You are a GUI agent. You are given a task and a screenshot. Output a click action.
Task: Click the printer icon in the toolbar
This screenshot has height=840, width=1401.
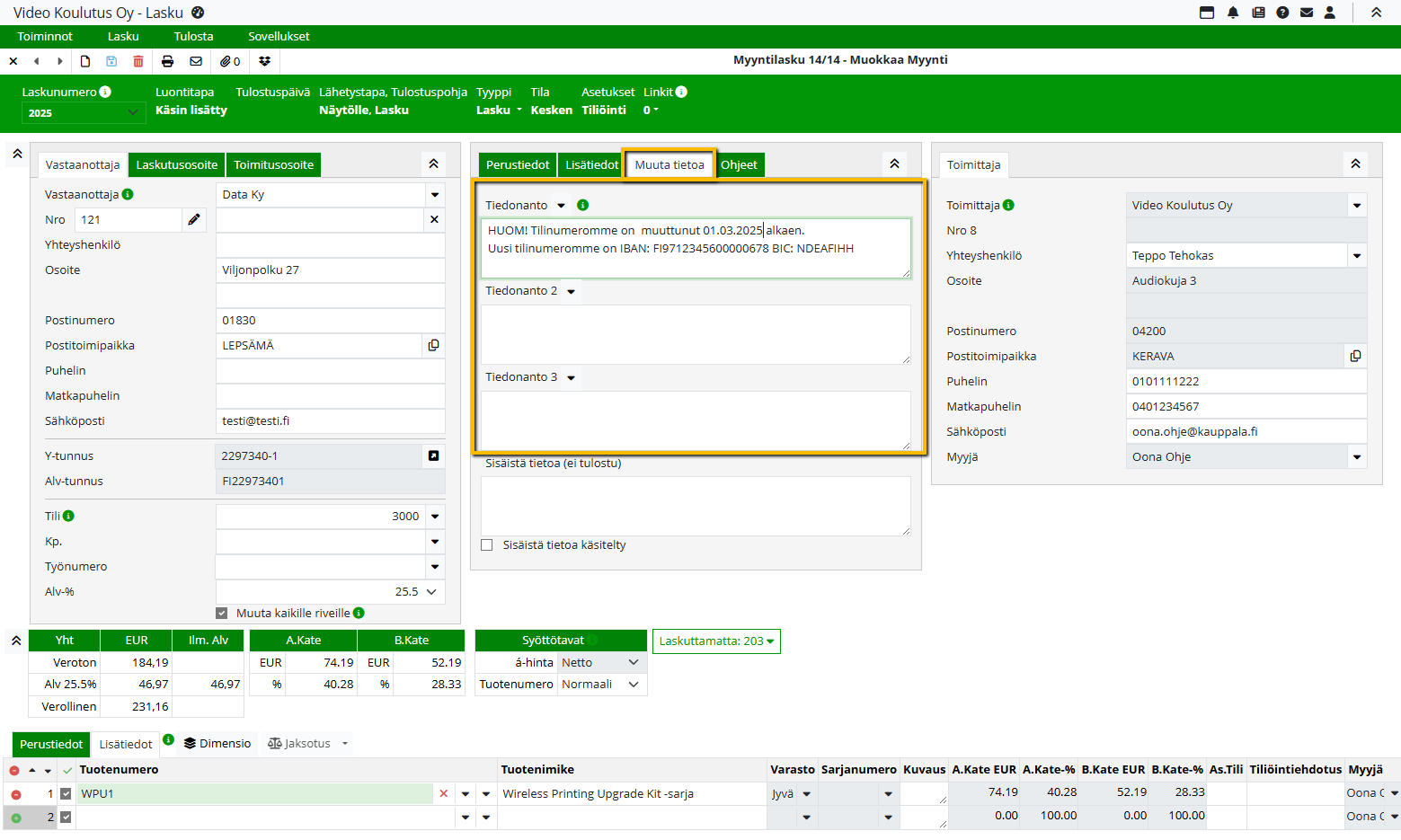click(x=167, y=61)
